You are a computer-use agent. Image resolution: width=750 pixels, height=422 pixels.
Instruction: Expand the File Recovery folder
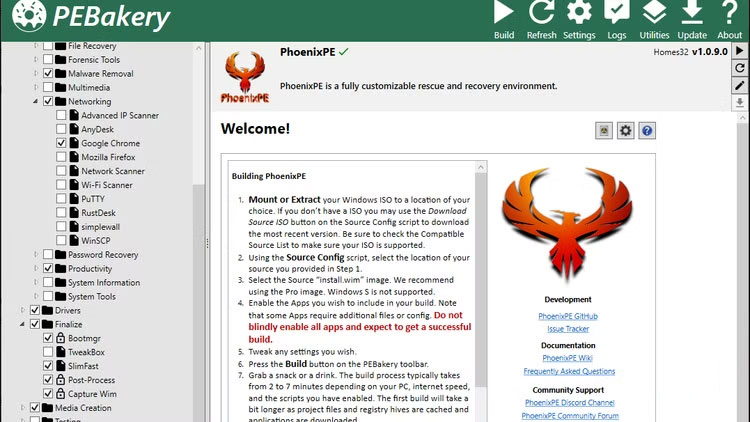point(36,46)
